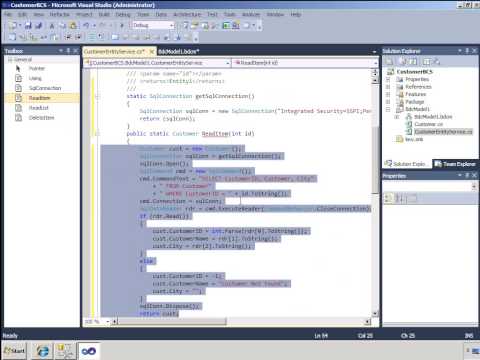Collapse the BdcModel1 node in Solution Explorer
This screenshot has height=360, width=480.
point(388,109)
